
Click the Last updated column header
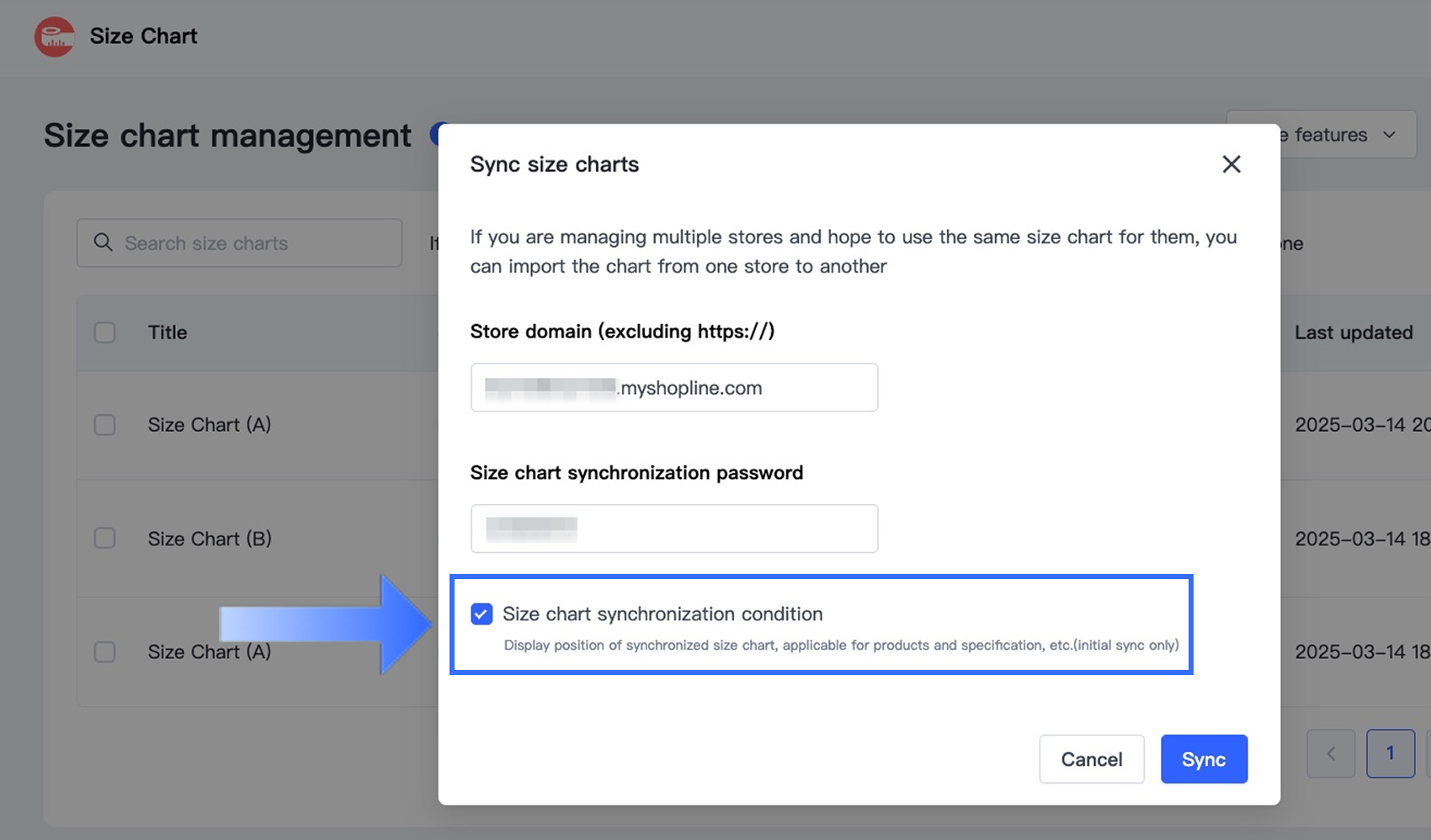click(1354, 332)
